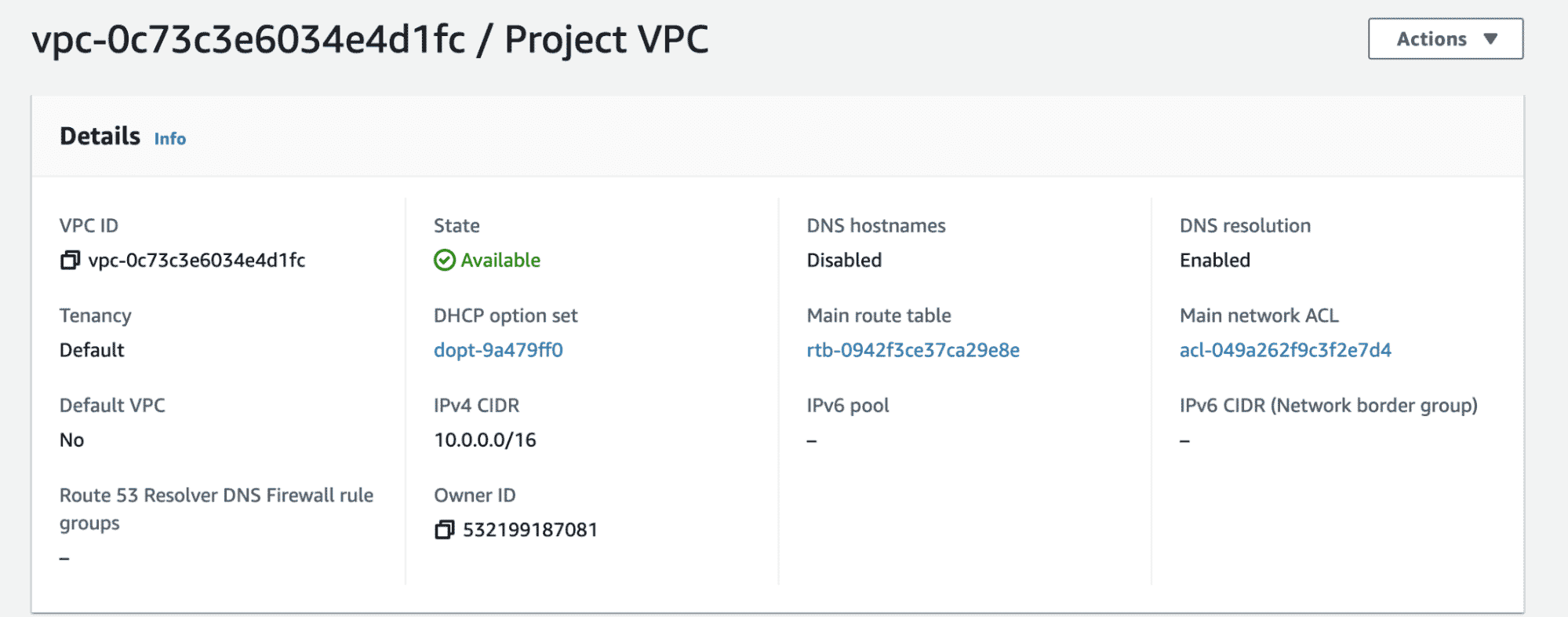Click the IPv4 CIDR value 10.0.0.0/16

pos(485,440)
